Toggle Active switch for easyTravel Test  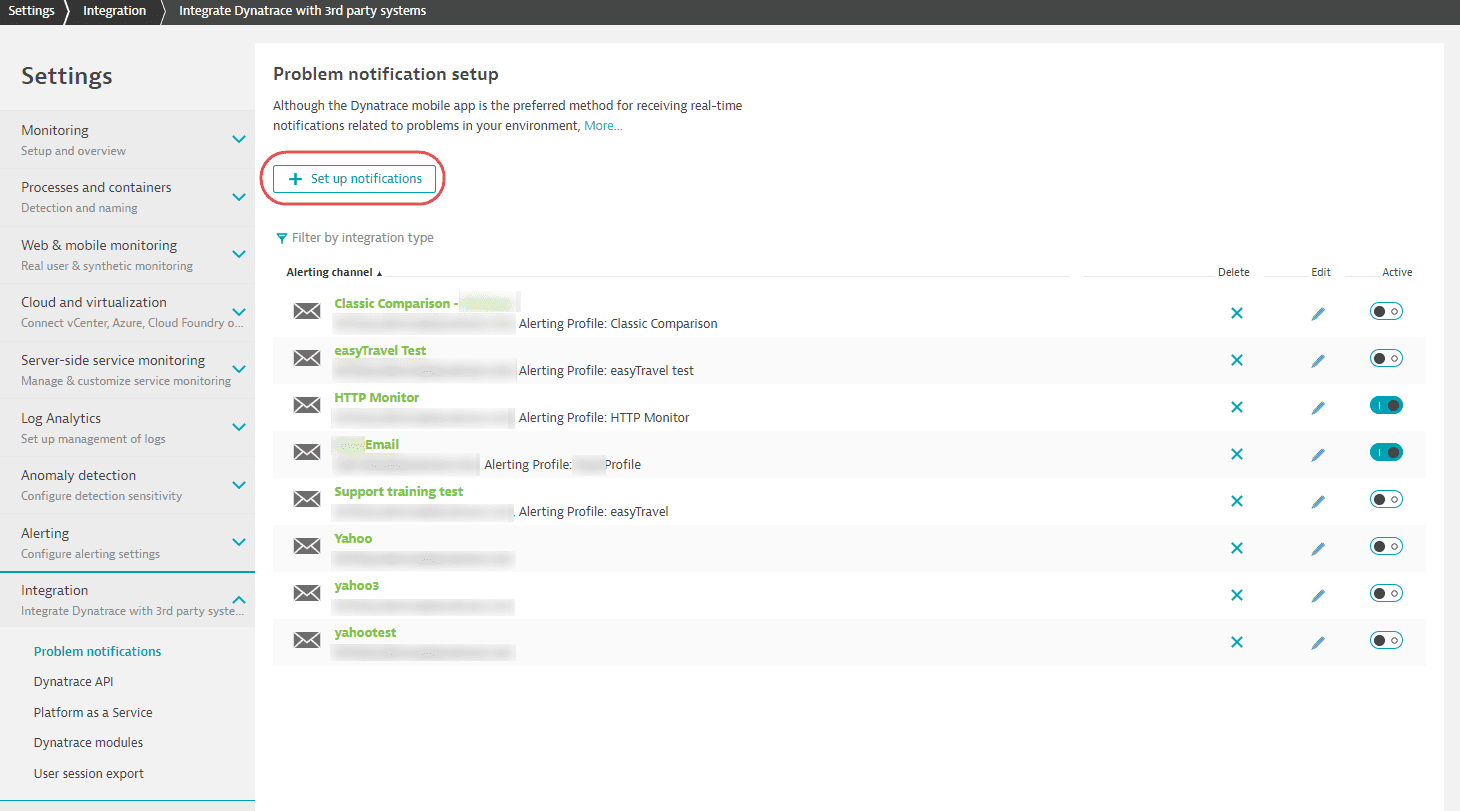(1386, 358)
